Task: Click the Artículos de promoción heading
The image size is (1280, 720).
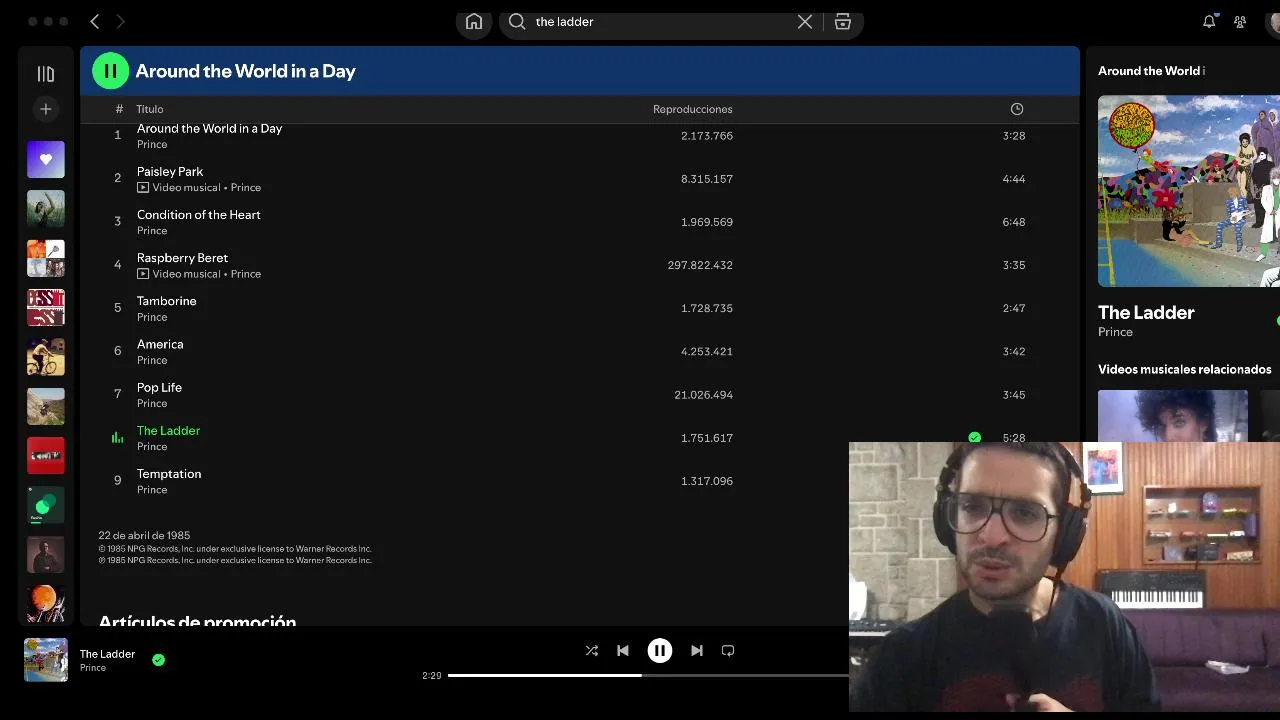Action: coord(197,620)
